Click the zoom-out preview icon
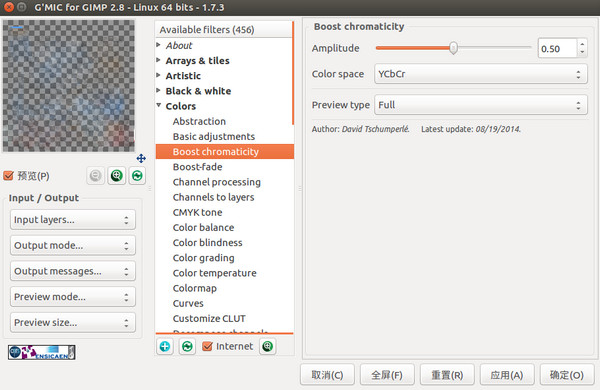Screen dimensions: 600x390 click(x=96, y=176)
